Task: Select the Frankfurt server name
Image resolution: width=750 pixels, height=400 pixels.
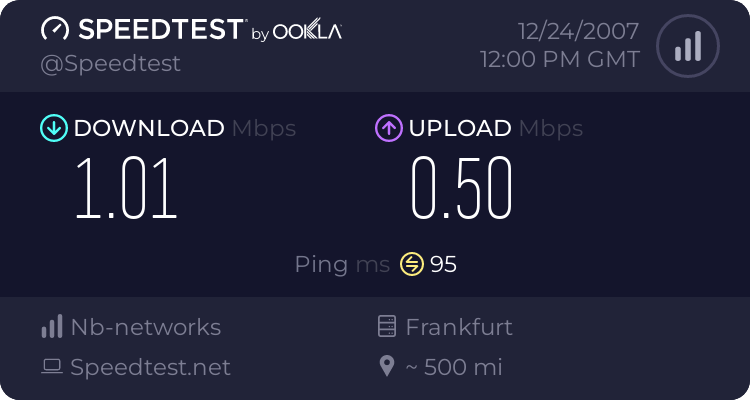Action: pos(461,327)
